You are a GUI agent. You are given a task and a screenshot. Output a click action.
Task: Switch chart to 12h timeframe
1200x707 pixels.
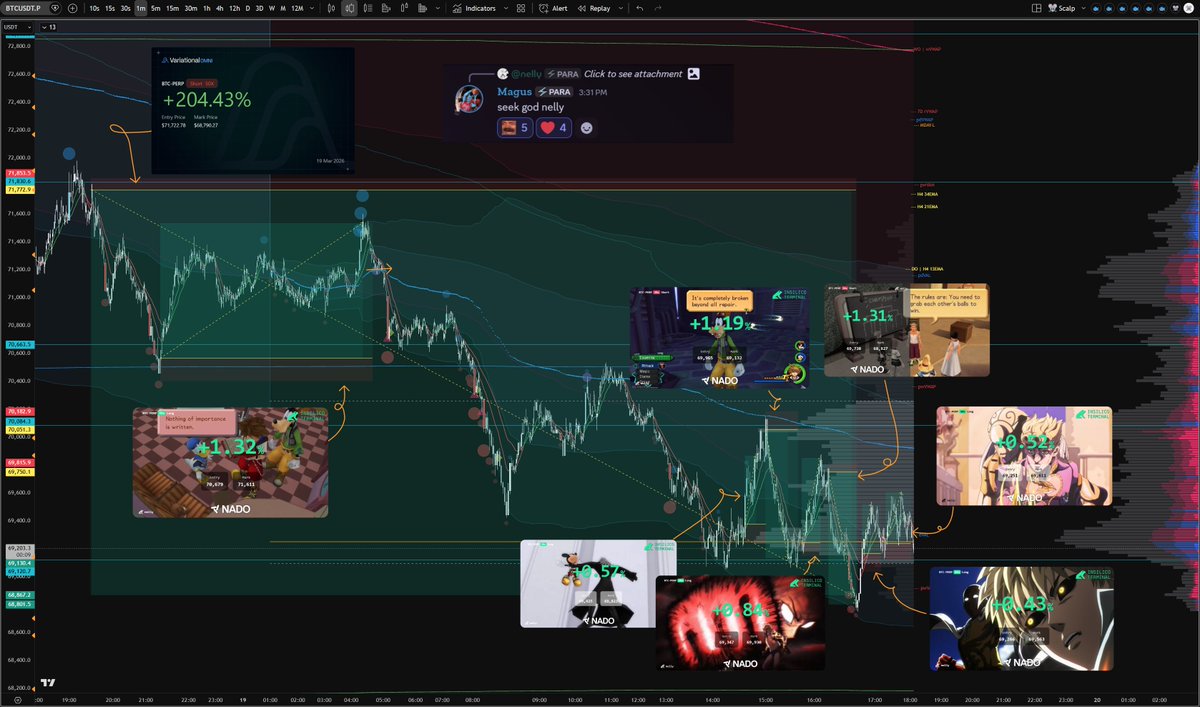coord(235,8)
